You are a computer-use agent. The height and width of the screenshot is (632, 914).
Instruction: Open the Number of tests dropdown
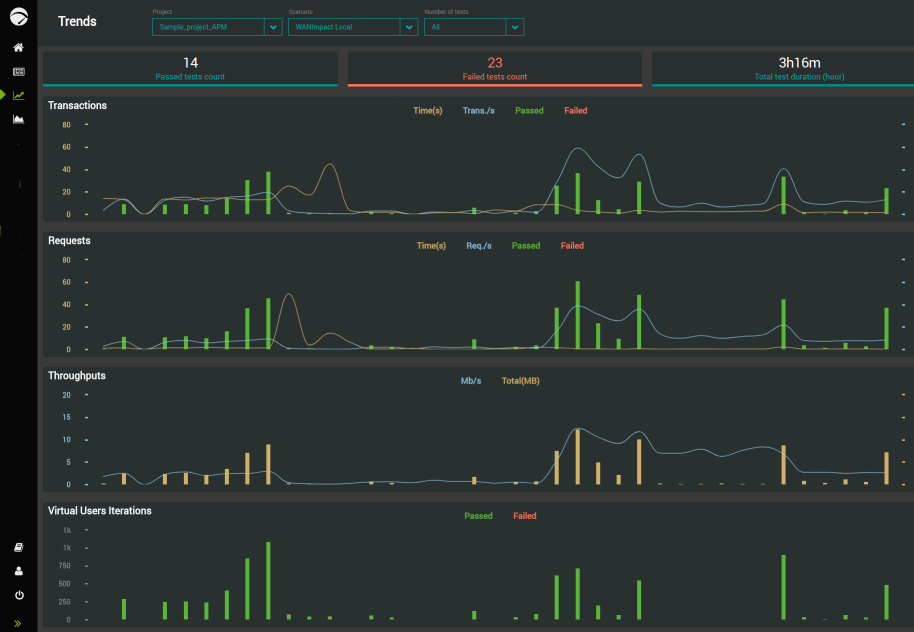click(x=474, y=27)
